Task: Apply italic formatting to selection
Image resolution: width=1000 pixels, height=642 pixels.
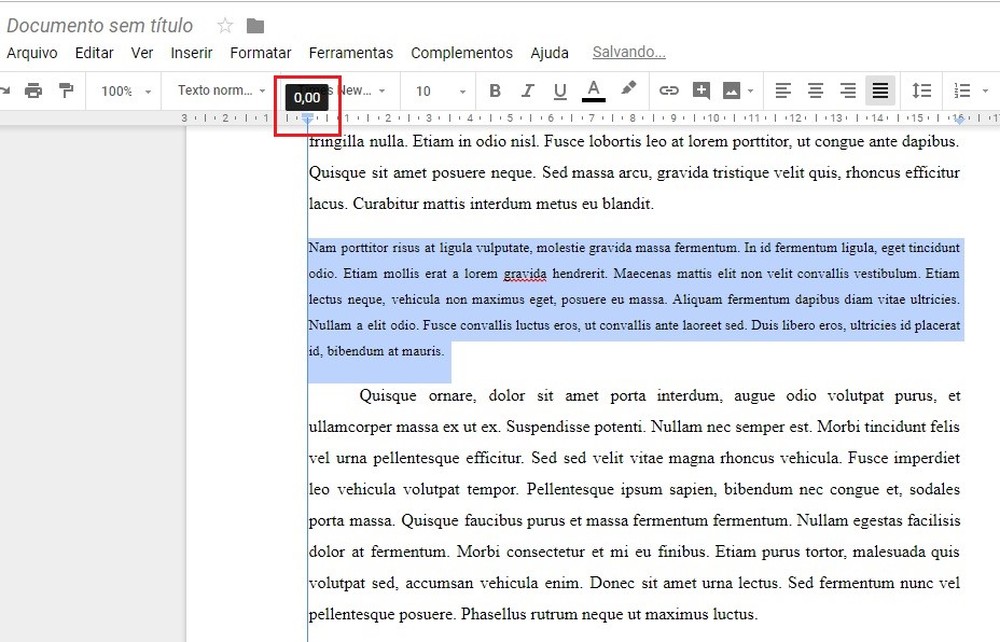Action: [528, 90]
